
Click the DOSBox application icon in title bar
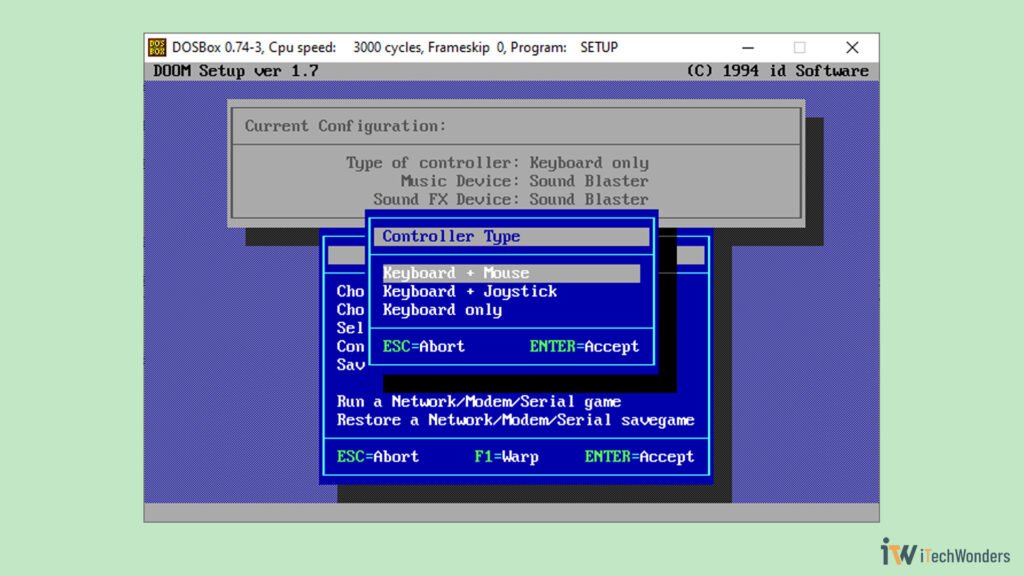pyautogui.click(x=159, y=46)
